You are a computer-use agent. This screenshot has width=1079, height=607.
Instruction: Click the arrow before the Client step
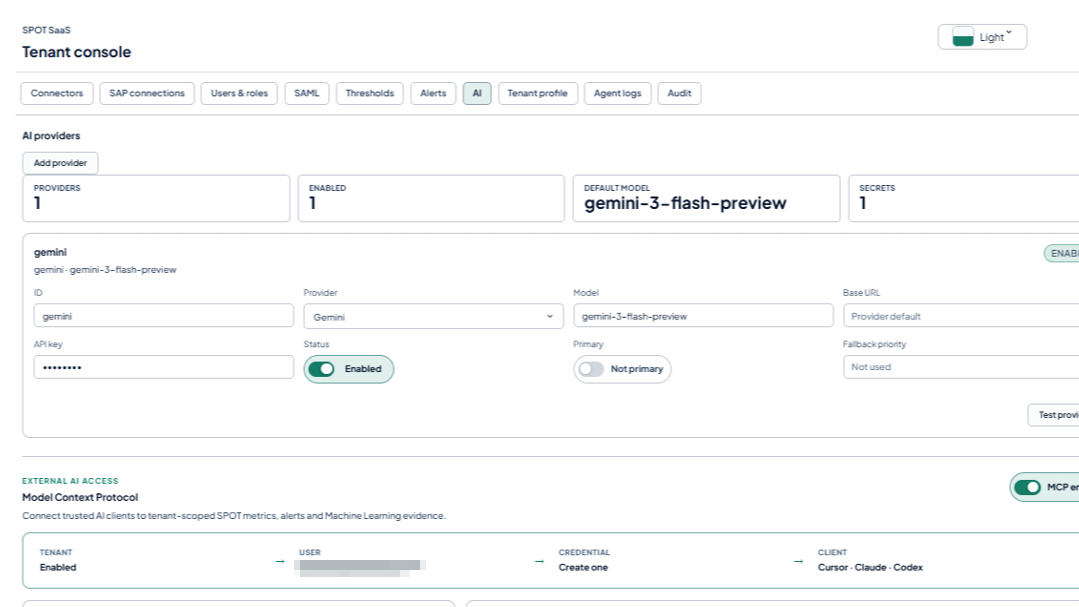(x=798, y=562)
